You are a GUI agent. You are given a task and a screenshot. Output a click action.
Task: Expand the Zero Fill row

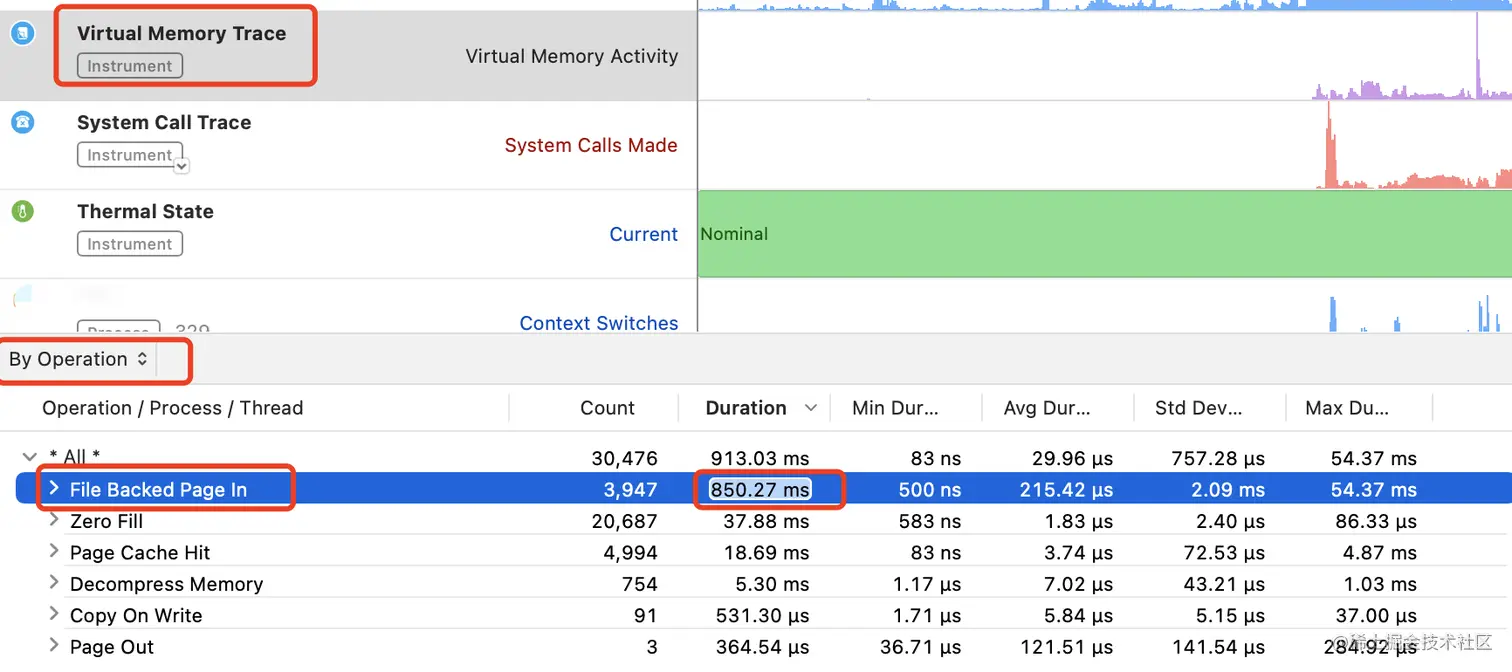click(x=54, y=521)
